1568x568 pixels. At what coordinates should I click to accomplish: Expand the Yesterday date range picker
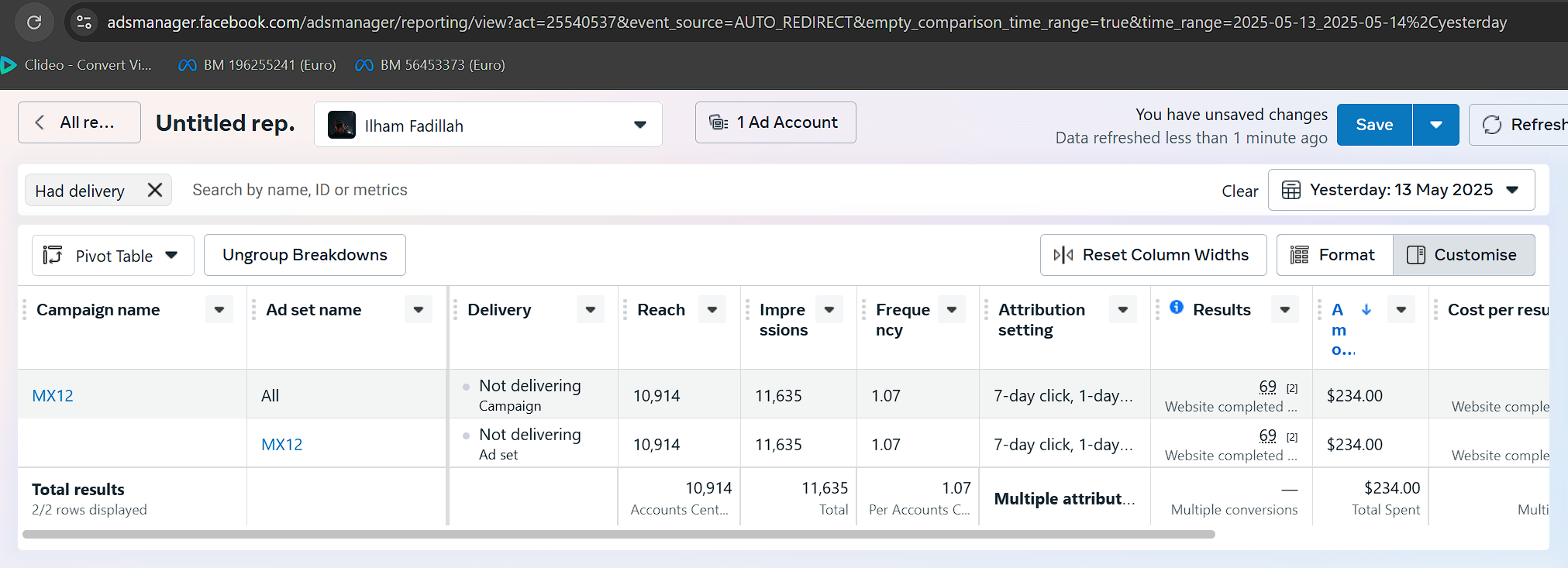click(x=1401, y=190)
